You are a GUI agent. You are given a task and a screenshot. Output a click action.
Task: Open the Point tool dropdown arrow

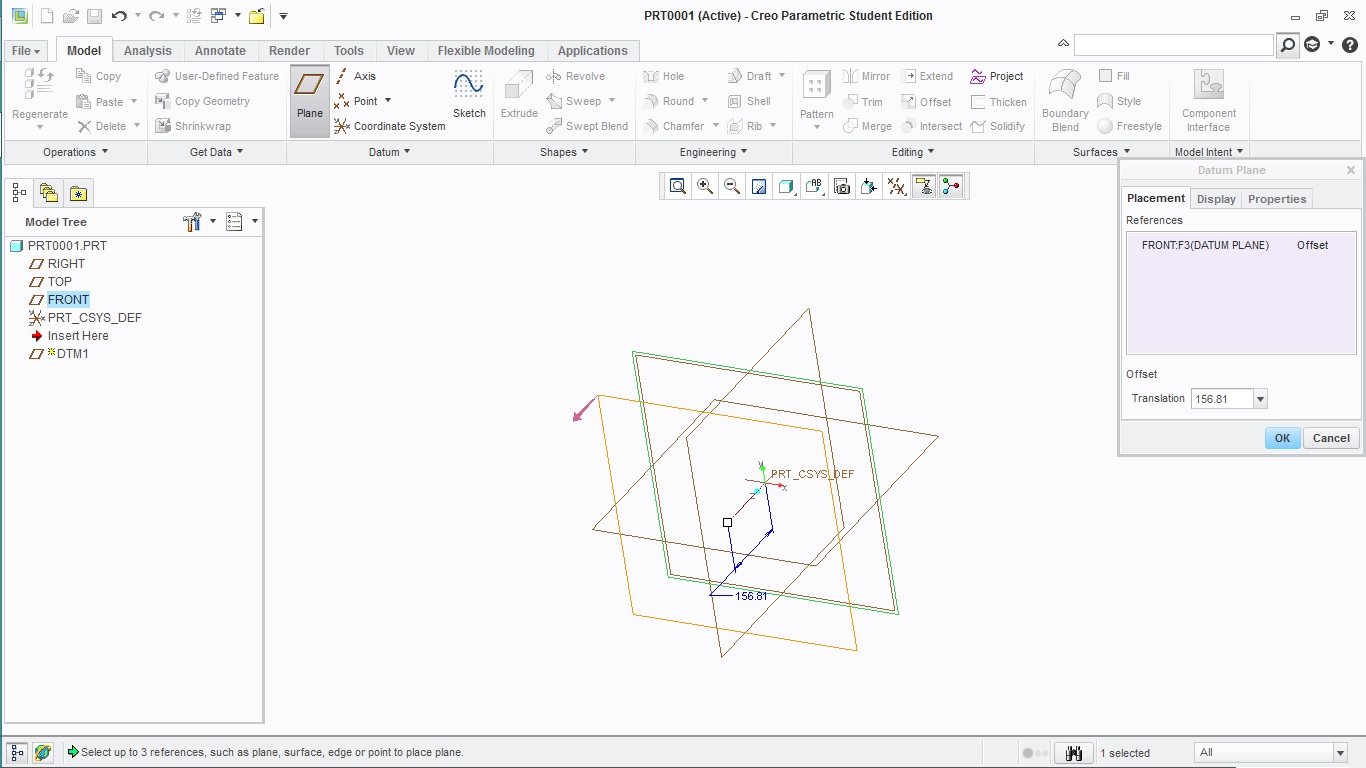pyautogui.click(x=388, y=101)
